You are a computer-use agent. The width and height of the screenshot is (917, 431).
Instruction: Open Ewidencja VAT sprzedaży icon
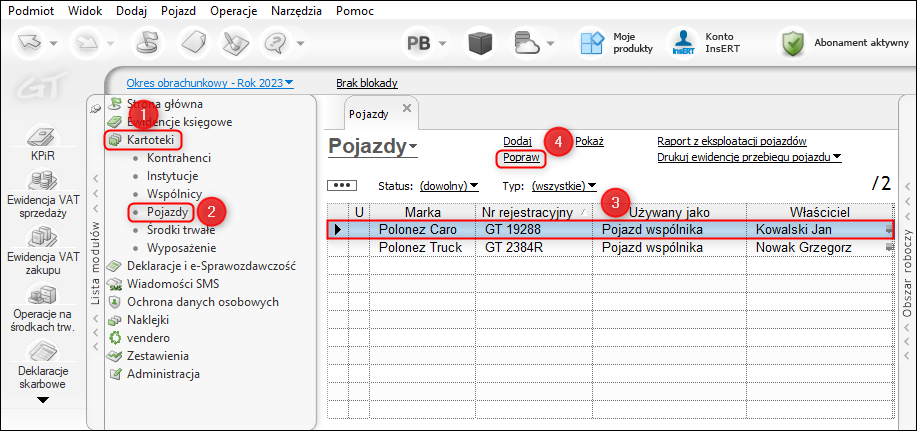tap(44, 182)
